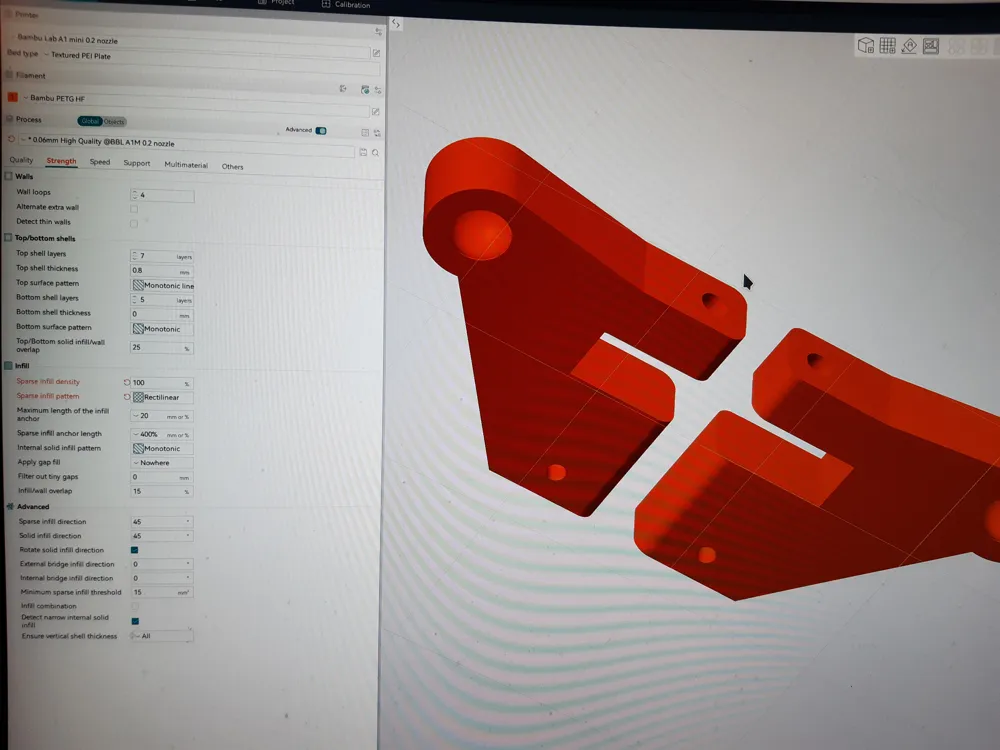Uncheck Rotate solid infill direction
The width and height of the screenshot is (1000, 750).
[x=135, y=550]
